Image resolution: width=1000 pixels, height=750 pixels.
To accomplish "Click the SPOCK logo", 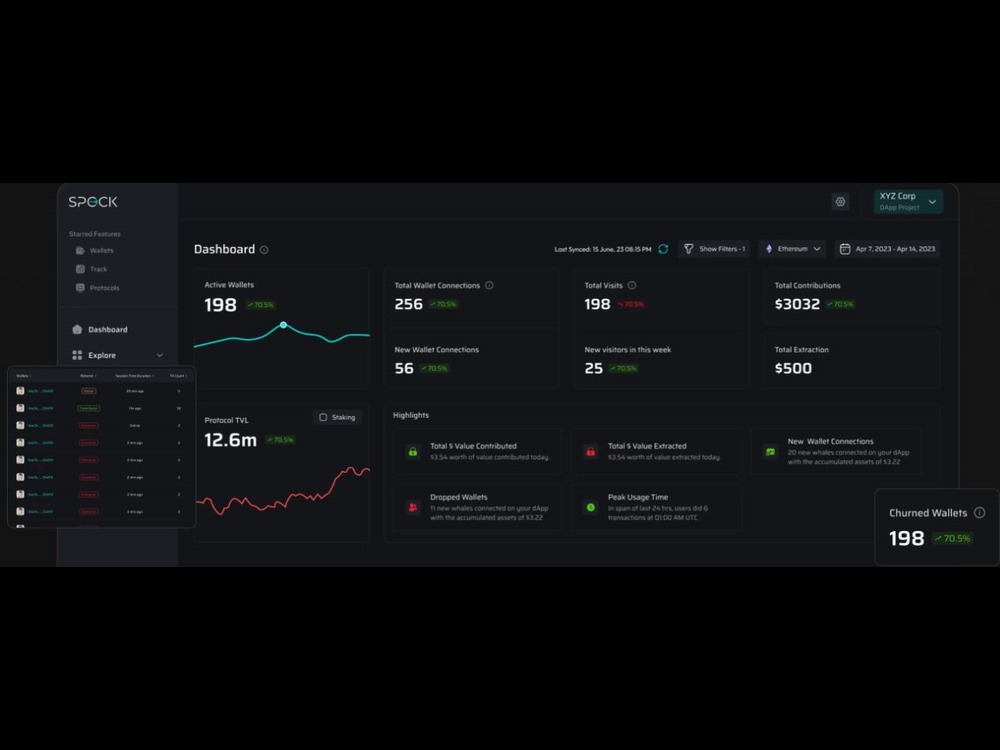I will pos(93,202).
